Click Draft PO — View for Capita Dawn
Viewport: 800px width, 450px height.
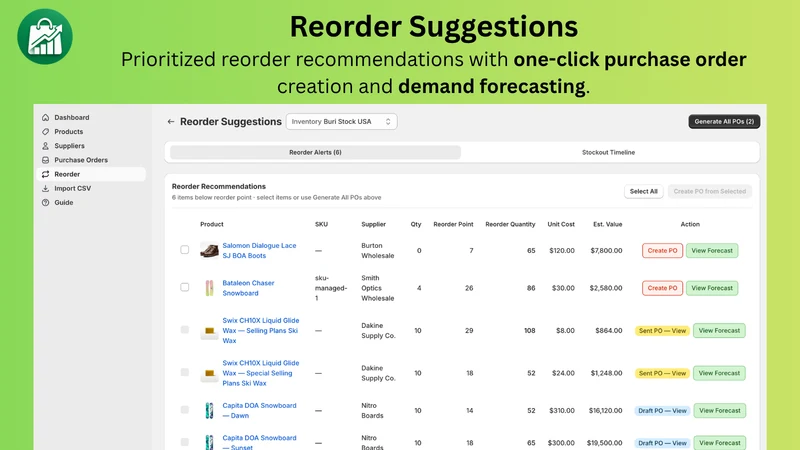click(x=662, y=411)
